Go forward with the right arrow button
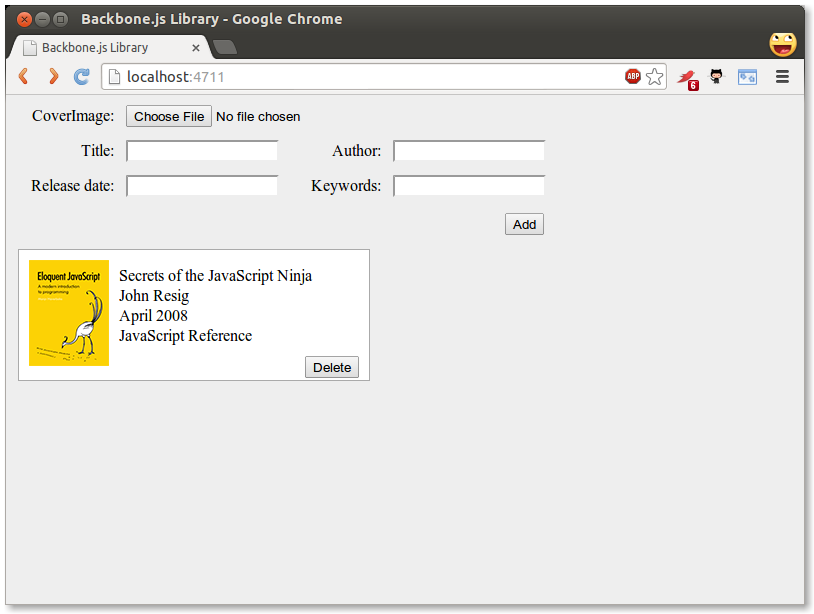Screen dimensions: 814x614 pos(53,77)
